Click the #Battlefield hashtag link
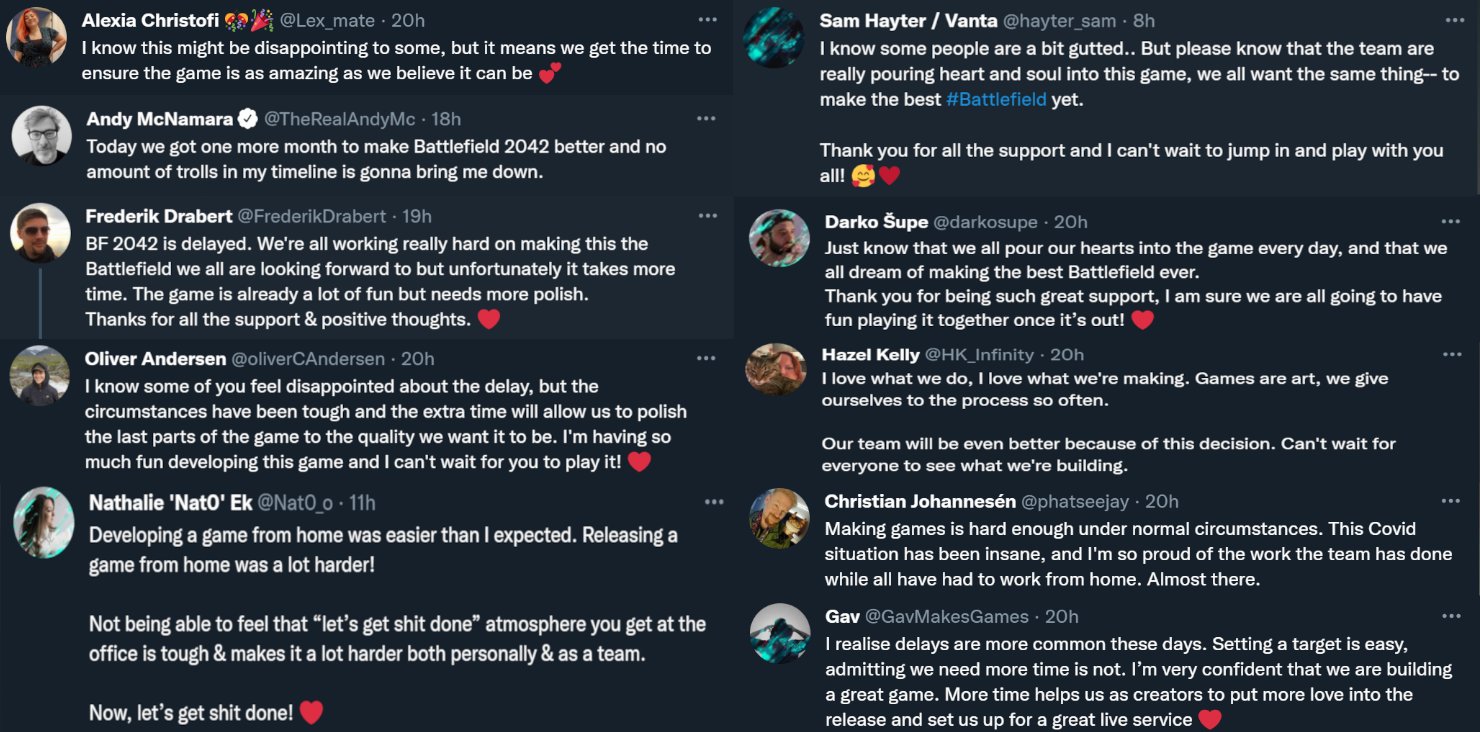The image size is (1480, 732). point(996,99)
